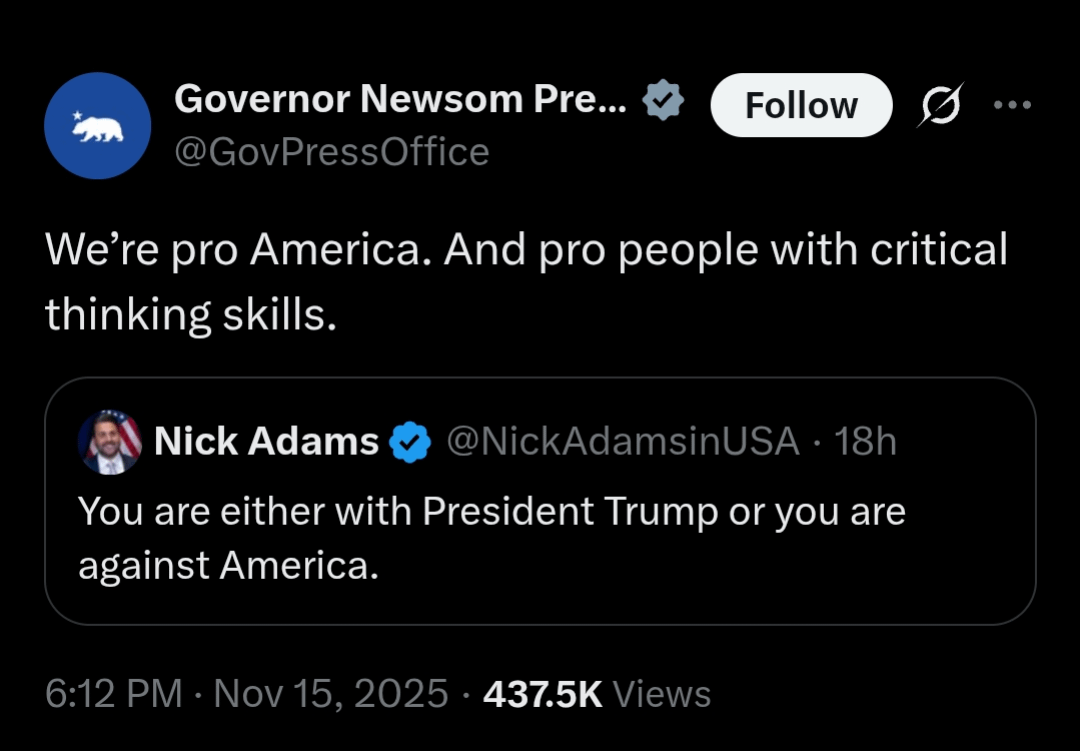
Task: Open Governor Newsom Press Office bear avatar
Action: pyautogui.click(x=97, y=125)
